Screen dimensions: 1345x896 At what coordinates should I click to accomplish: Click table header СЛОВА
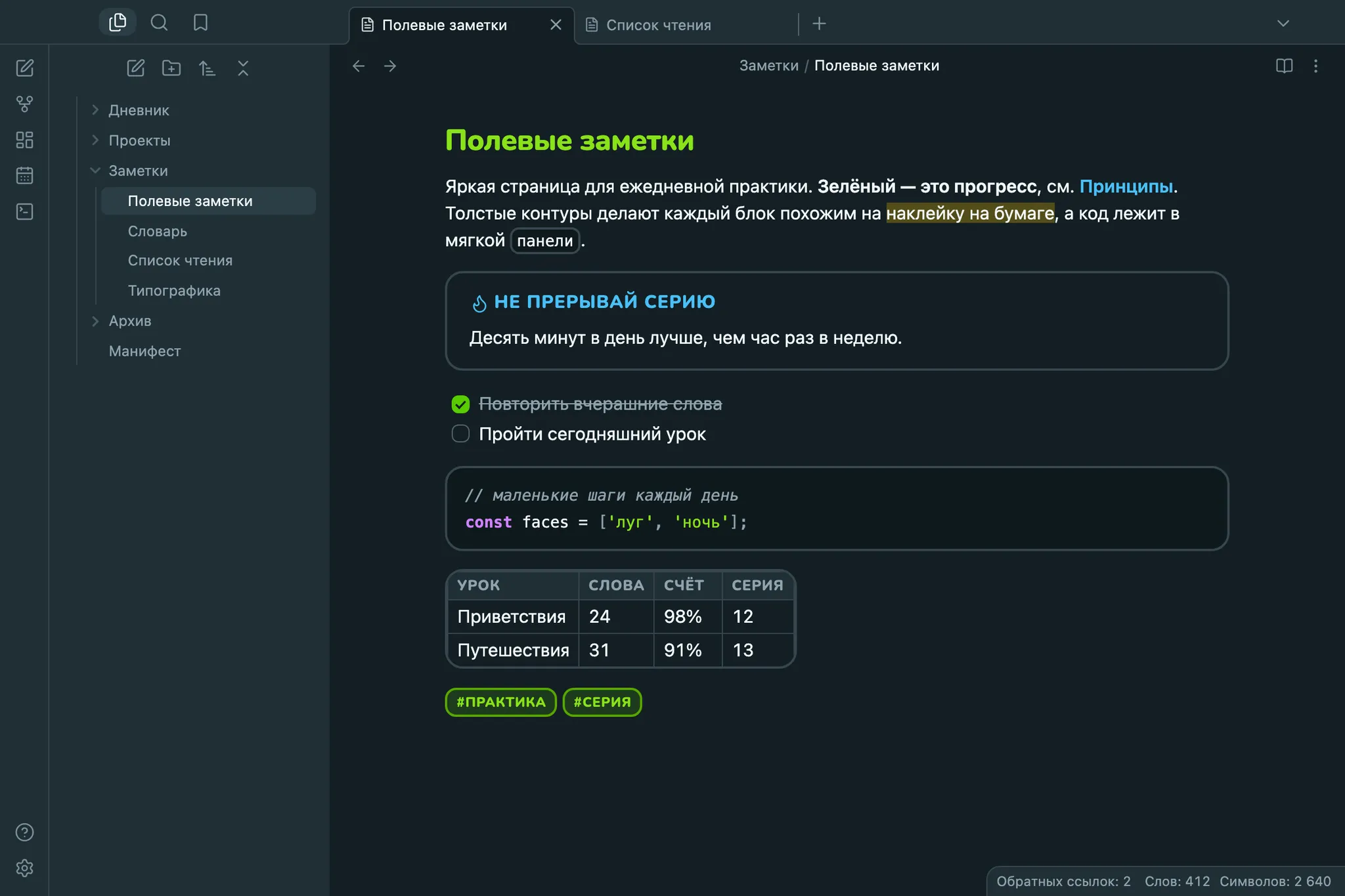click(616, 586)
